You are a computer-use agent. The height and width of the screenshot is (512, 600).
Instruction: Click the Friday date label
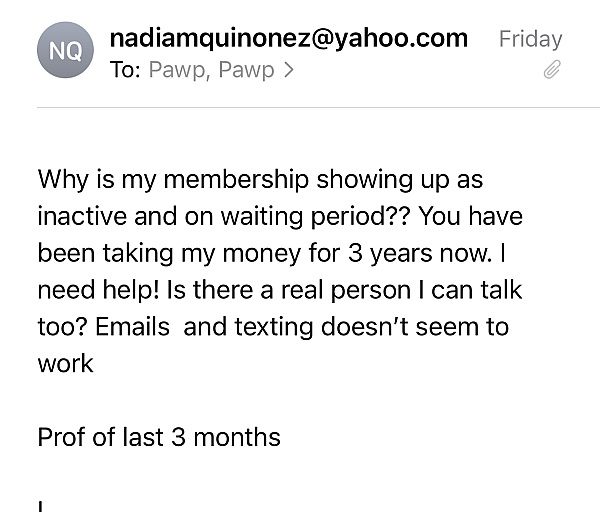530,39
